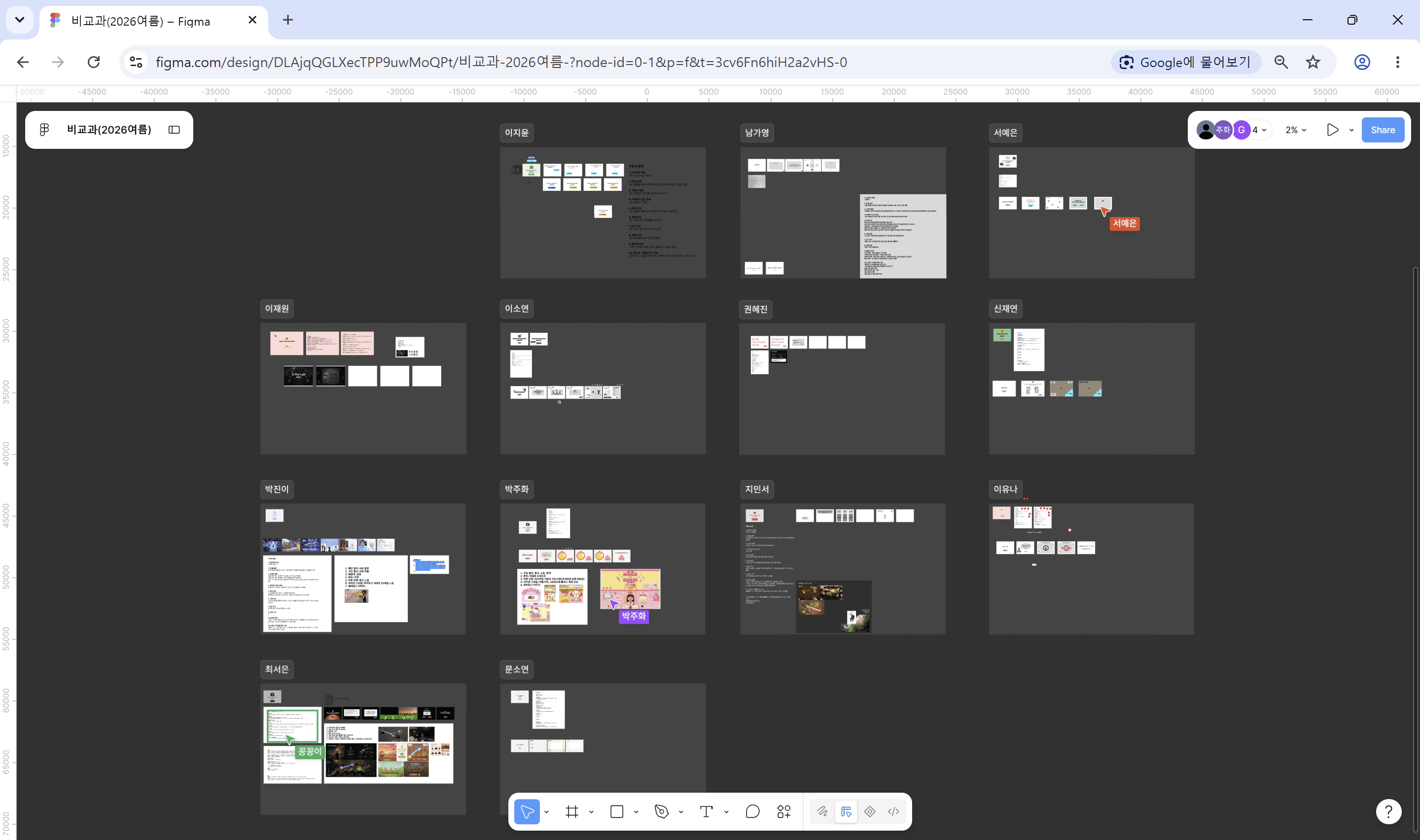Open the tab search dropdown arrow
This screenshot has height=840, width=1420.
[x=20, y=20]
